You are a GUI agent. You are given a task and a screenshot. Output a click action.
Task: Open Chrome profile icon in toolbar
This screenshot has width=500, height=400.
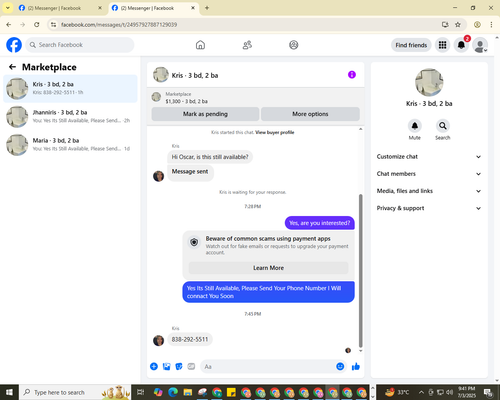pos(477,25)
